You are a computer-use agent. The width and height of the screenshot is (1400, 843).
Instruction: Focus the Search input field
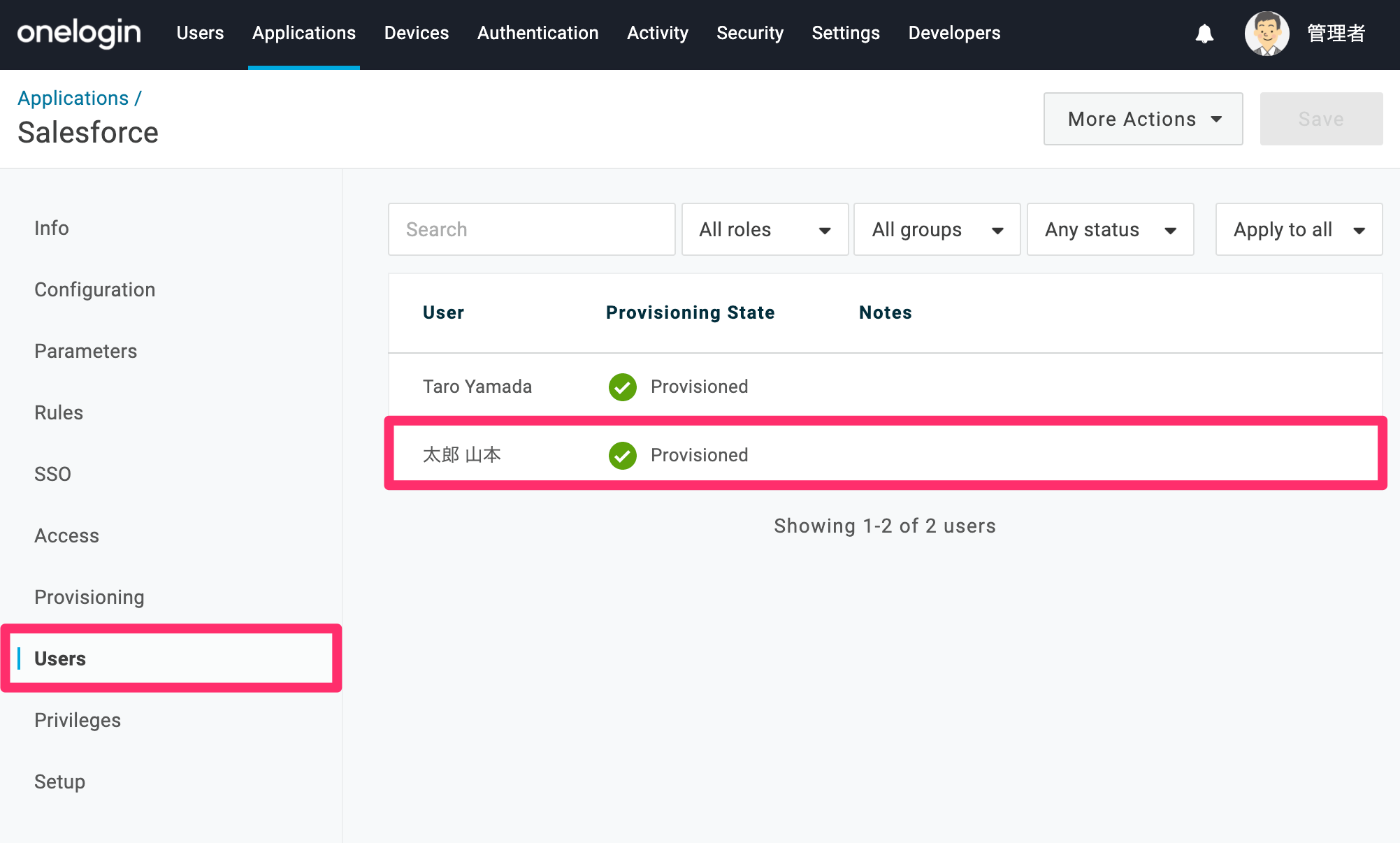pyautogui.click(x=531, y=229)
